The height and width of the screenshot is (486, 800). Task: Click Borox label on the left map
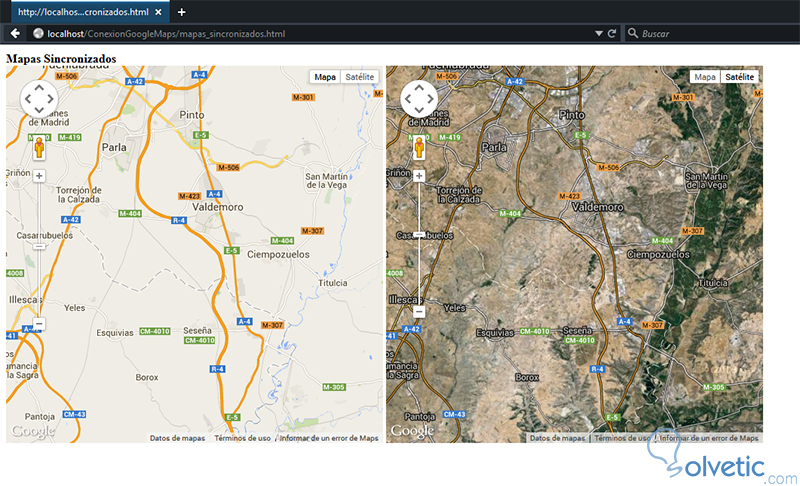(147, 377)
